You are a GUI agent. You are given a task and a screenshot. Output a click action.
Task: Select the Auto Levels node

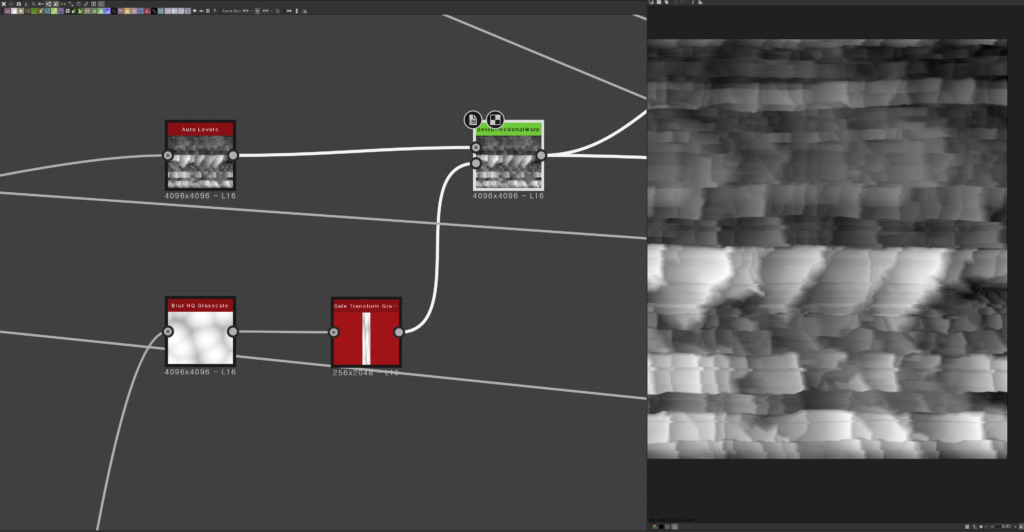pyautogui.click(x=200, y=155)
